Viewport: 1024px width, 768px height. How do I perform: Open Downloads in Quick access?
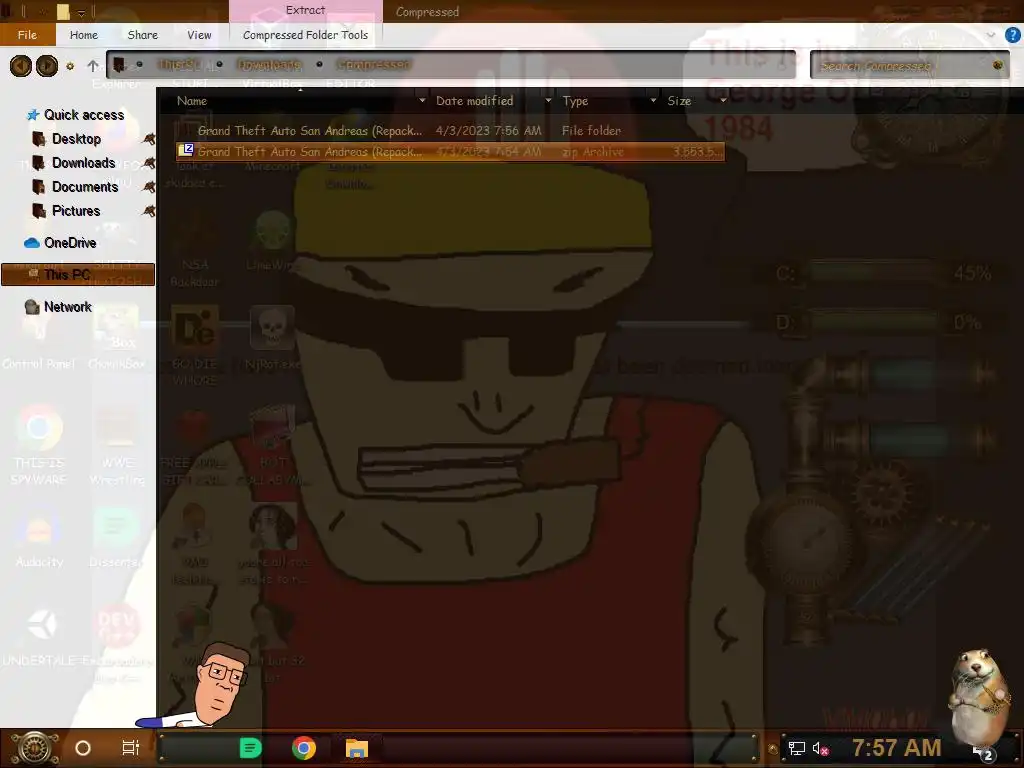pos(84,163)
